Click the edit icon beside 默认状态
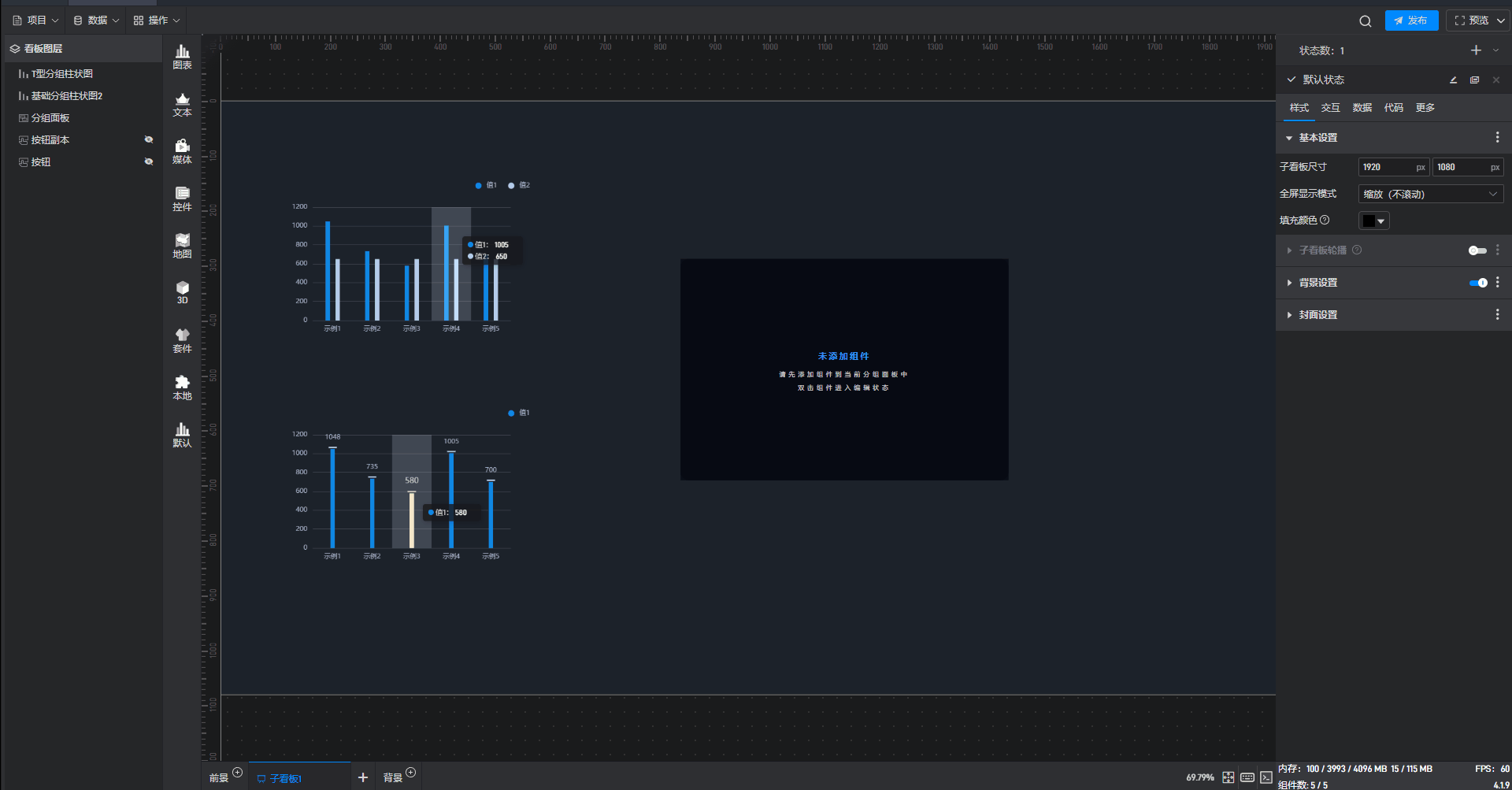This screenshot has height=790, width=1512. [1453, 80]
